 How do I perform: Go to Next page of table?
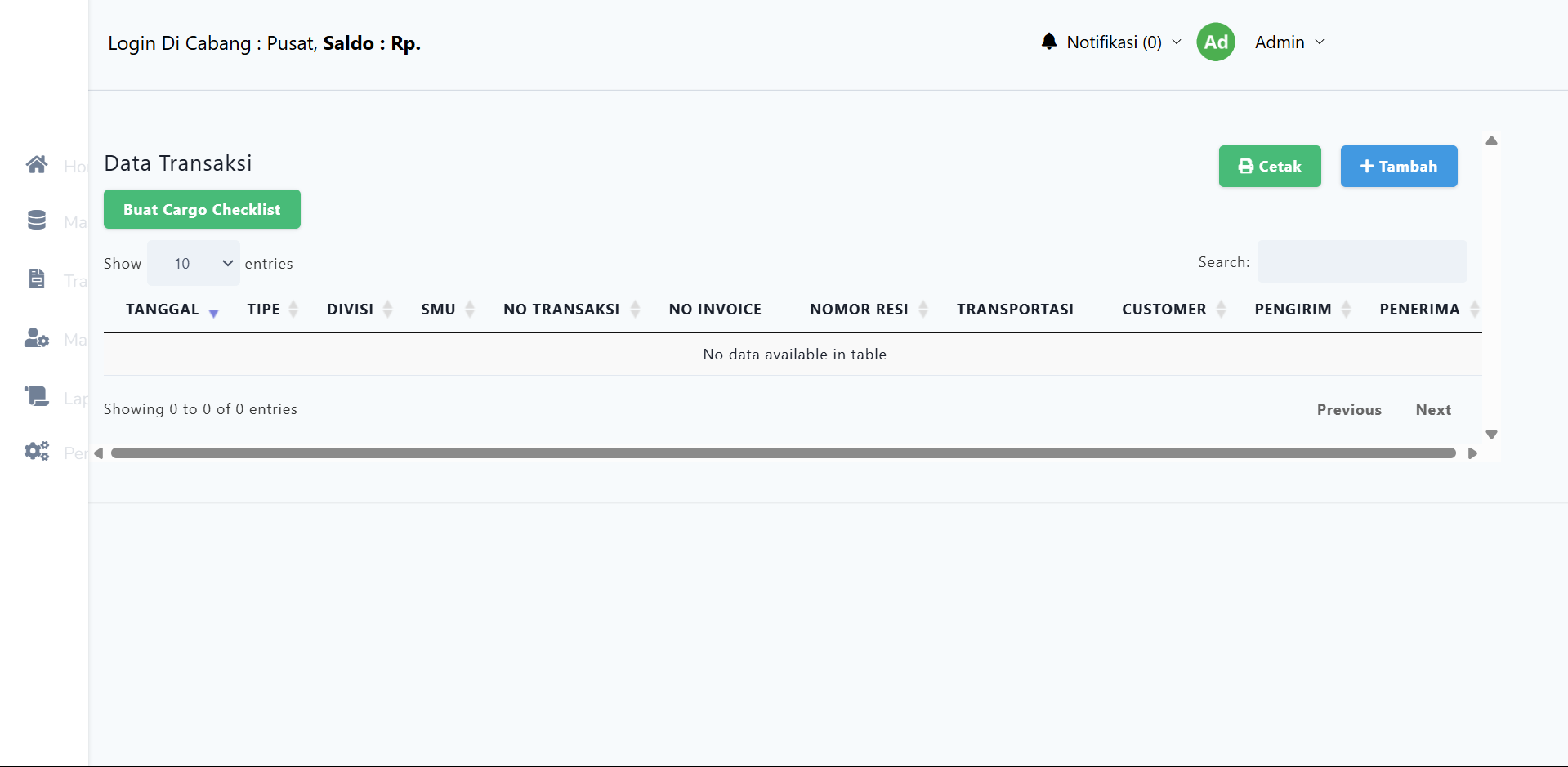tap(1432, 410)
